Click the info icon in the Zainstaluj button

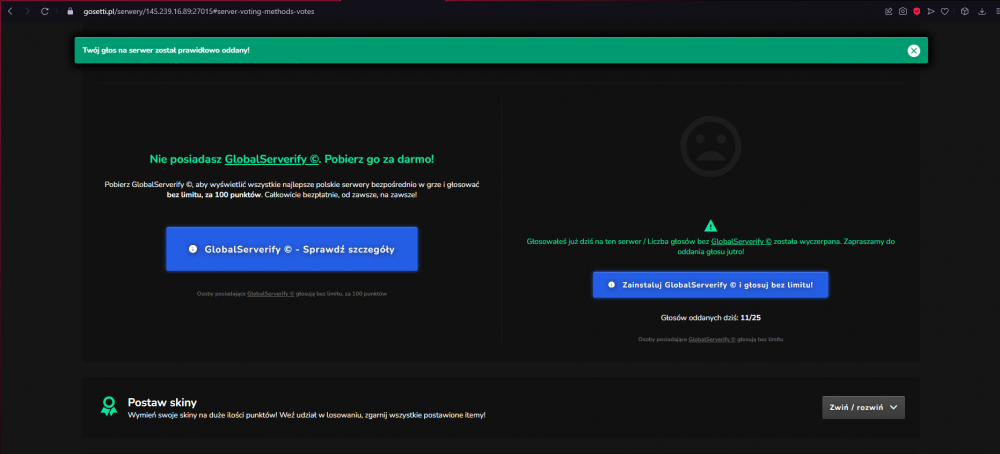coord(611,285)
